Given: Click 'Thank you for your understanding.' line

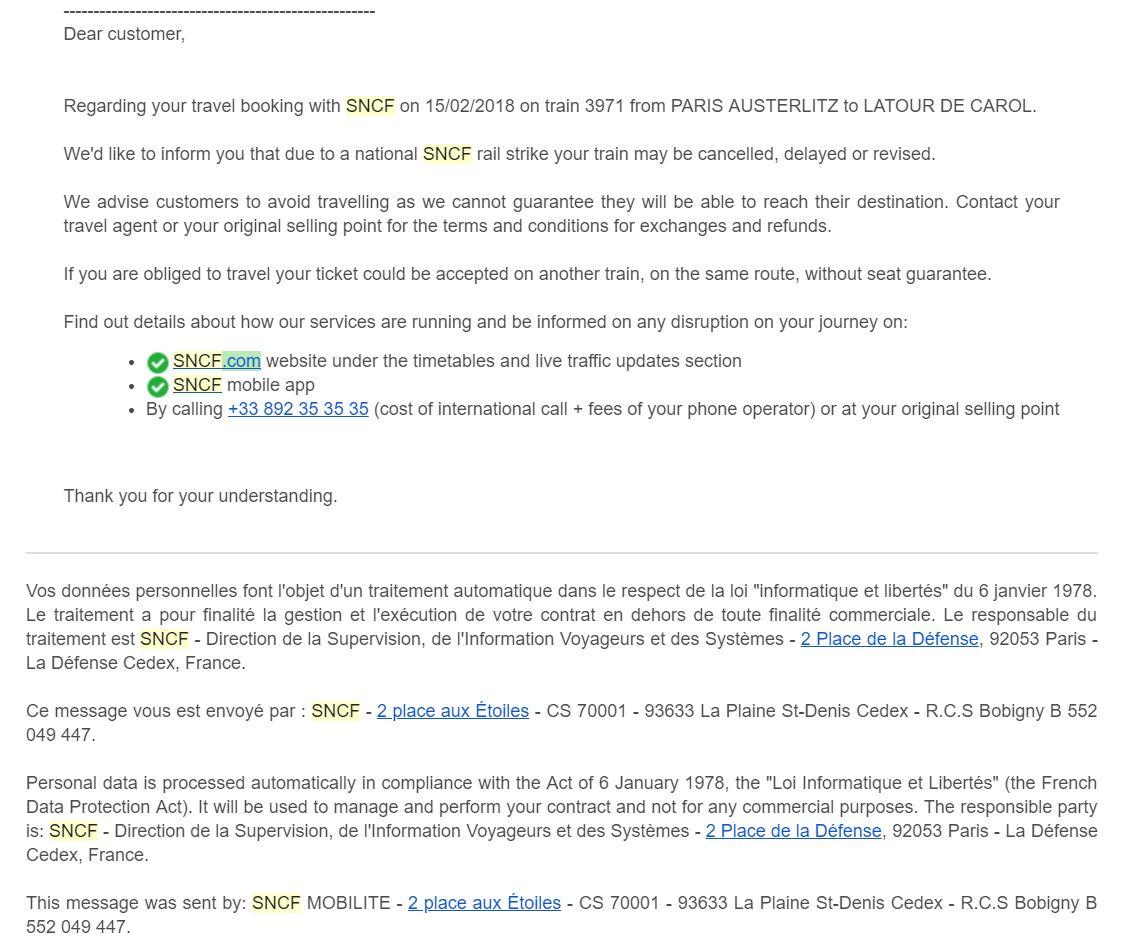Looking at the screenshot, I should [201, 496].
